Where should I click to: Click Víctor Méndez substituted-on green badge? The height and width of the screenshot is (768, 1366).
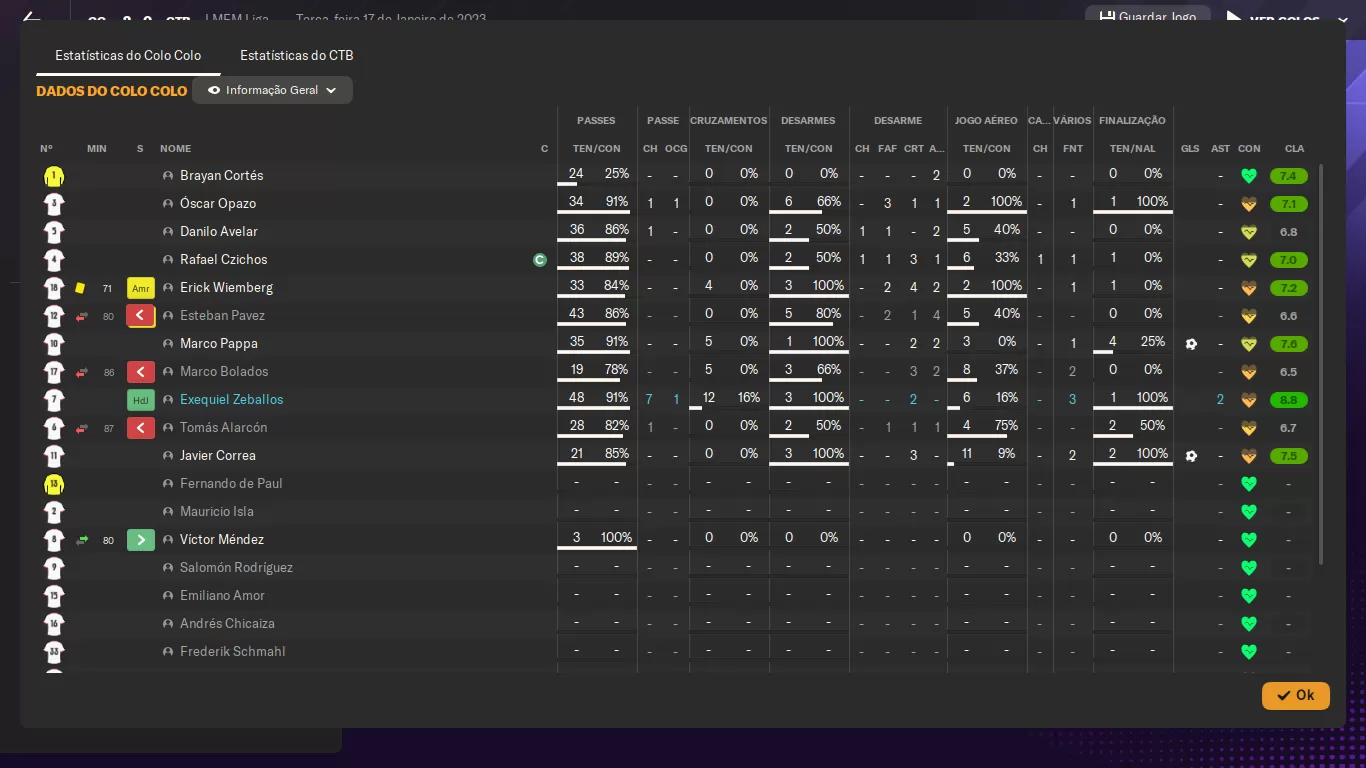[x=141, y=540]
